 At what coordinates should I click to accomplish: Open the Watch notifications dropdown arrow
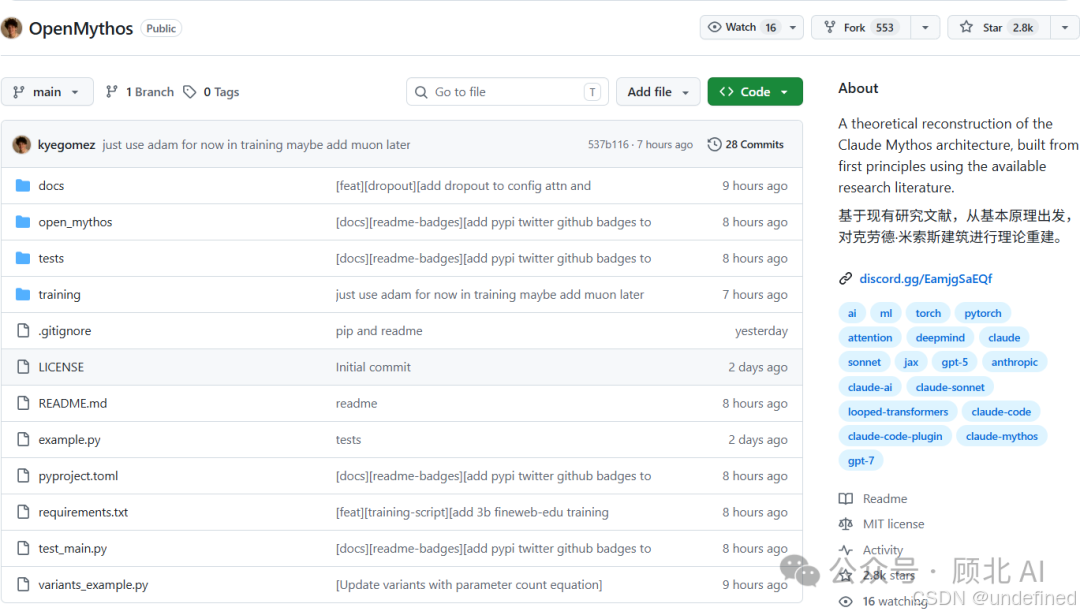[x=793, y=28]
